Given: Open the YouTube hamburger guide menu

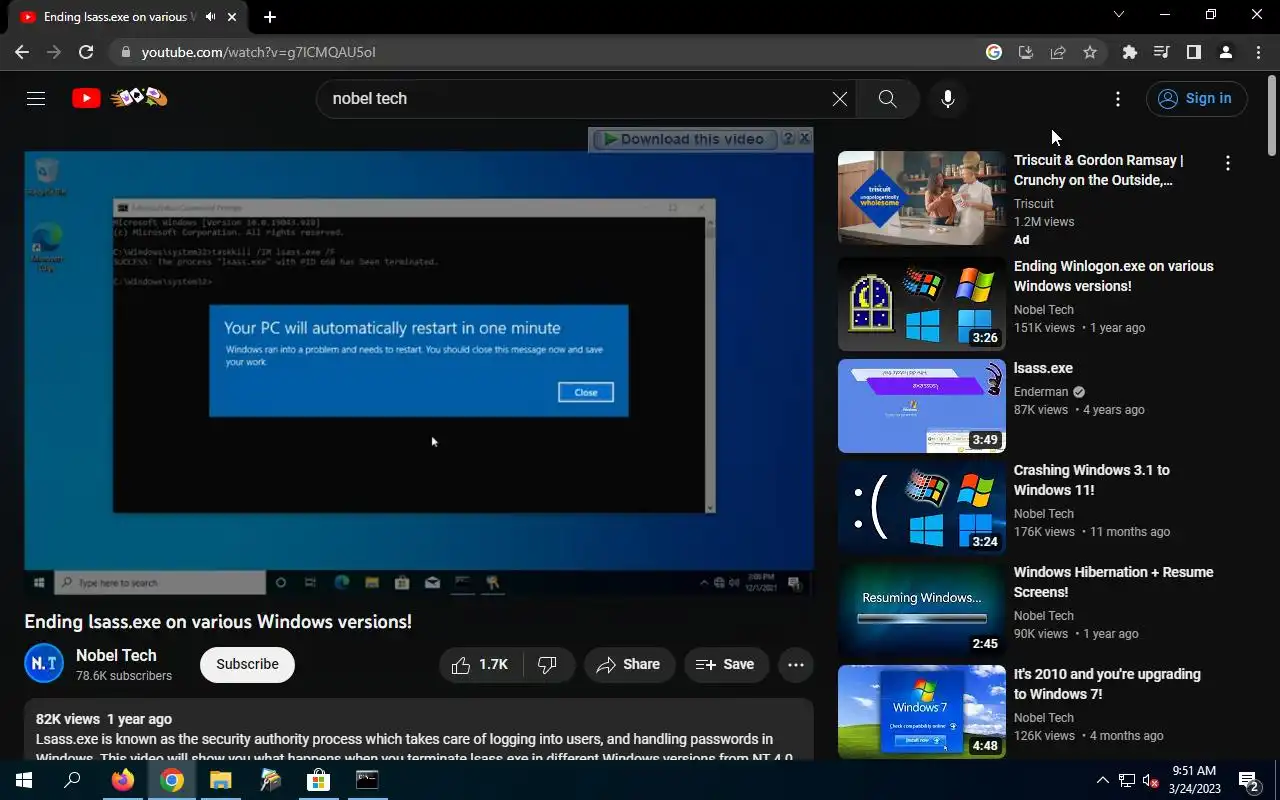Looking at the screenshot, I should click(x=36, y=98).
